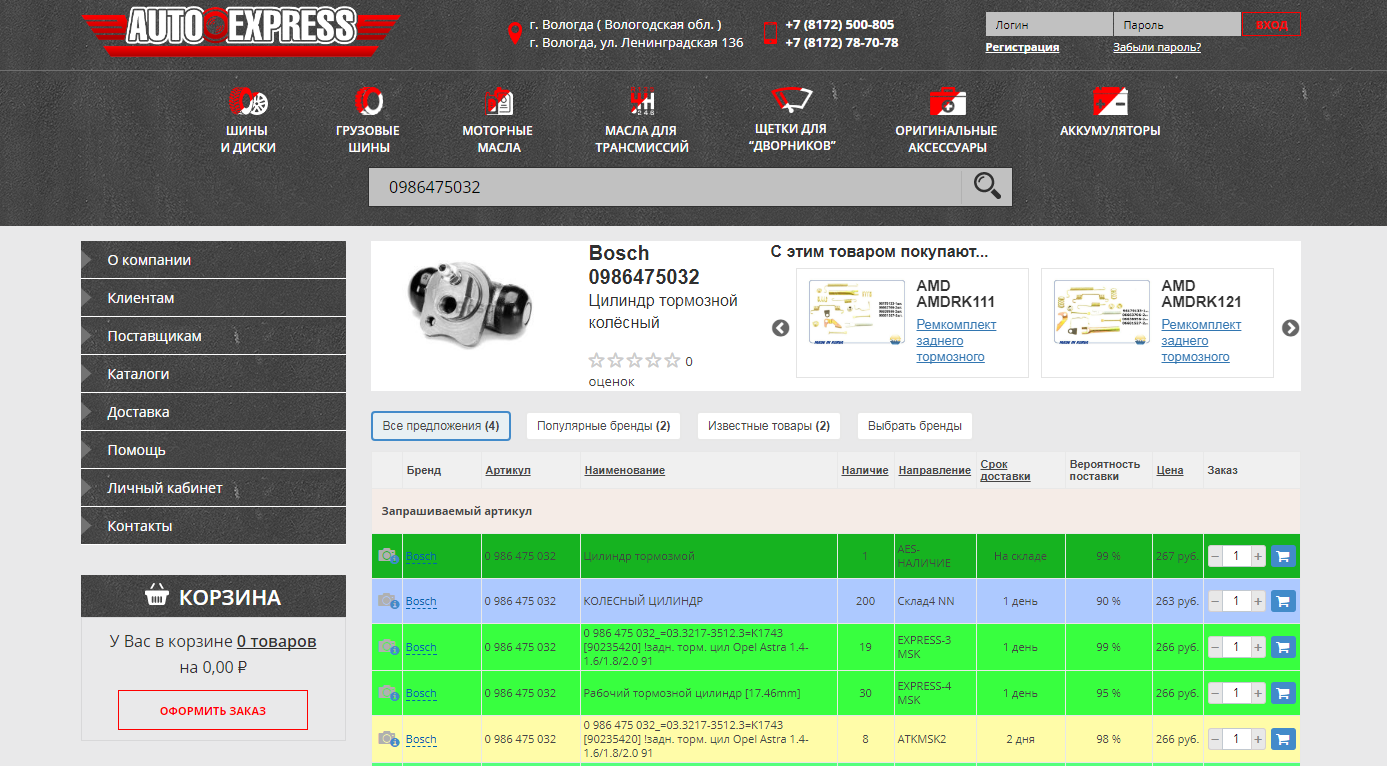Click the phone icon in header

pyautogui.click(x=770, y=33)
